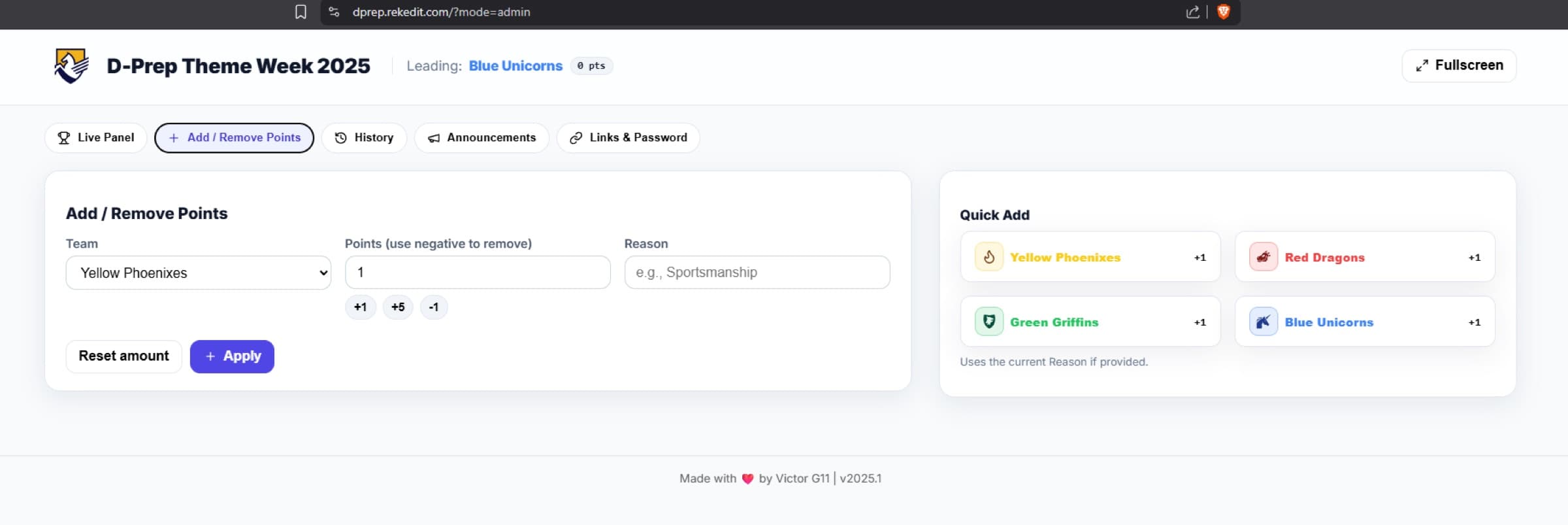Click the Quick Add heading

[994, 215]
